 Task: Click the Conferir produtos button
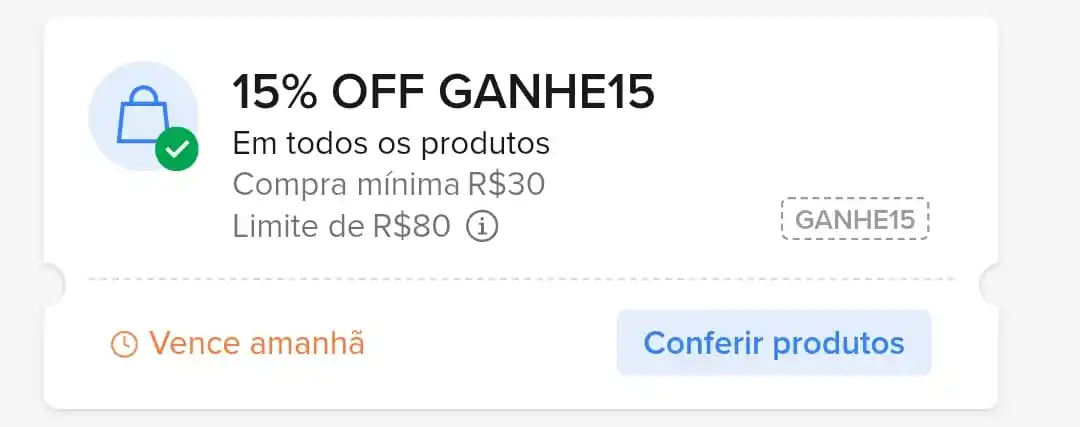click(x=774, y=343)
